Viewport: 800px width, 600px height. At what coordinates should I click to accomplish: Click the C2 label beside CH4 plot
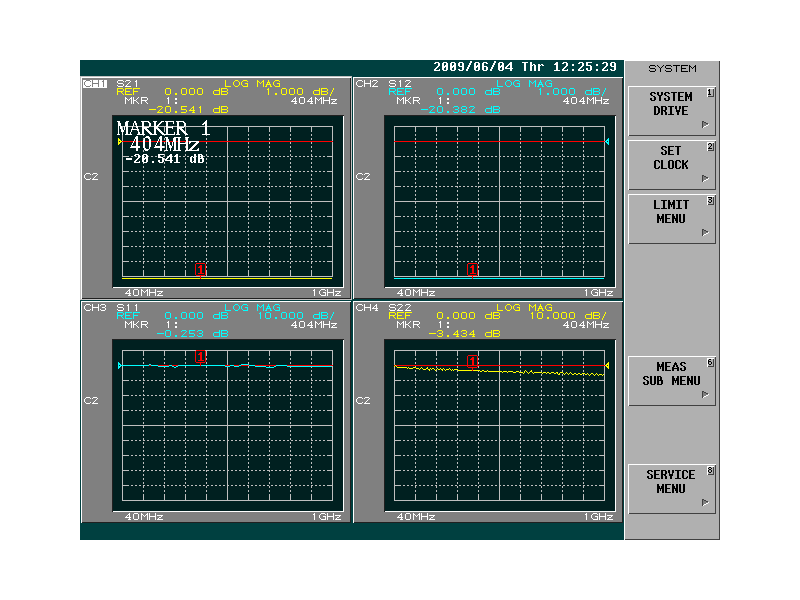363,401
